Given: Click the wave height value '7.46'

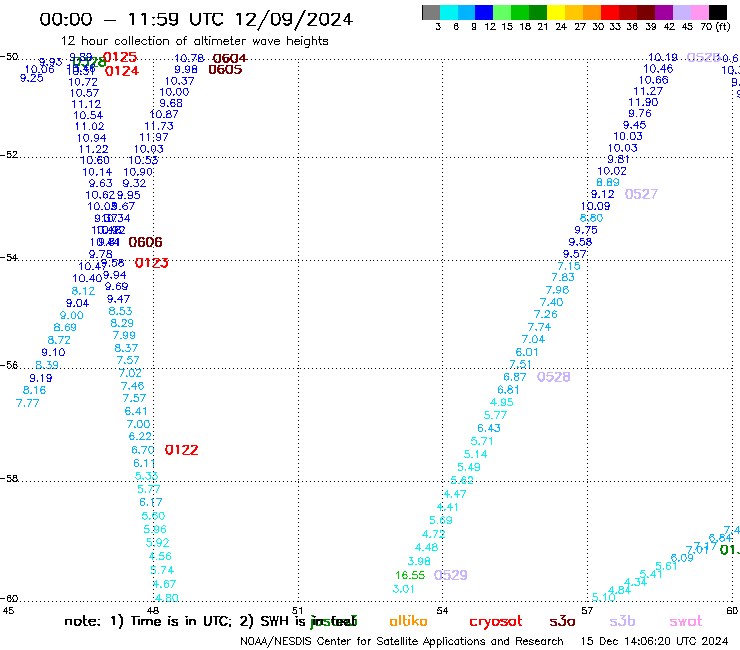Looking at the screenshot, I should 133,386.
